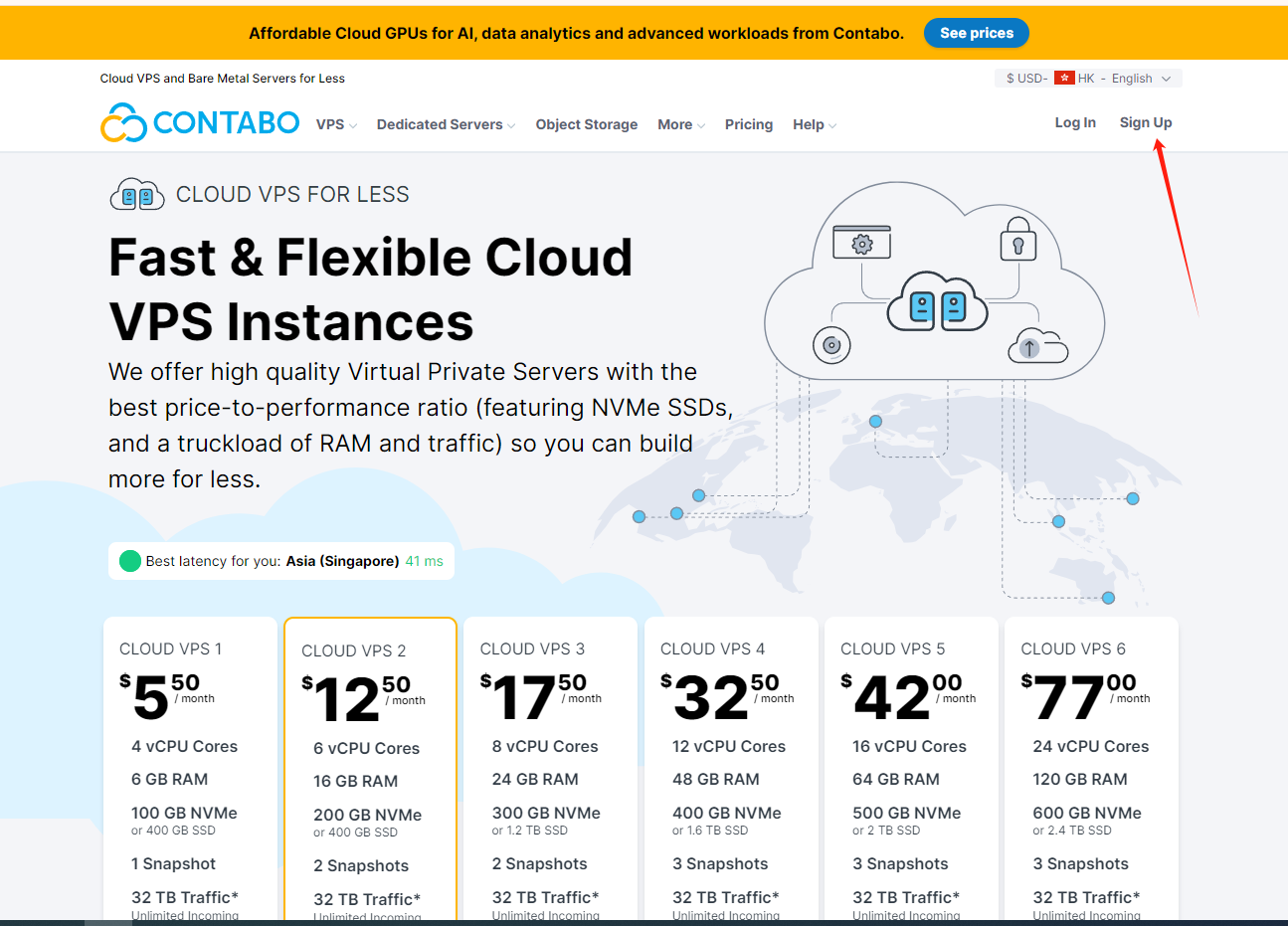Select the Cloud VPS 5 plan title

pyautogui.click(x=893, y=648)
